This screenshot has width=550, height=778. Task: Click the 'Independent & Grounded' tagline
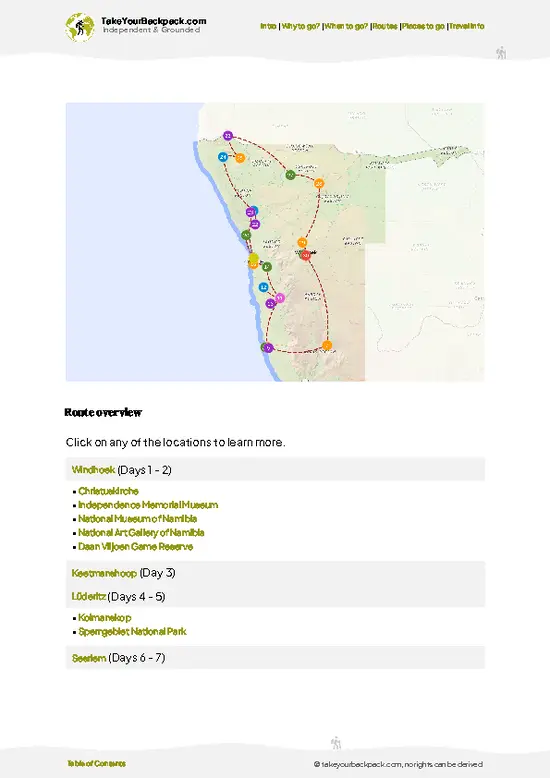click(x=151, y=30)
